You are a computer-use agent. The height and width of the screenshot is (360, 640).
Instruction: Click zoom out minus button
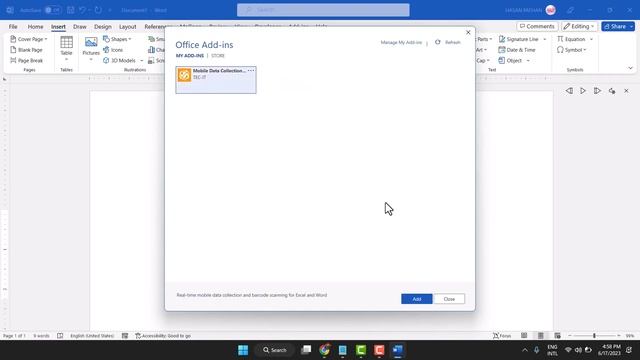click(570, 336)
